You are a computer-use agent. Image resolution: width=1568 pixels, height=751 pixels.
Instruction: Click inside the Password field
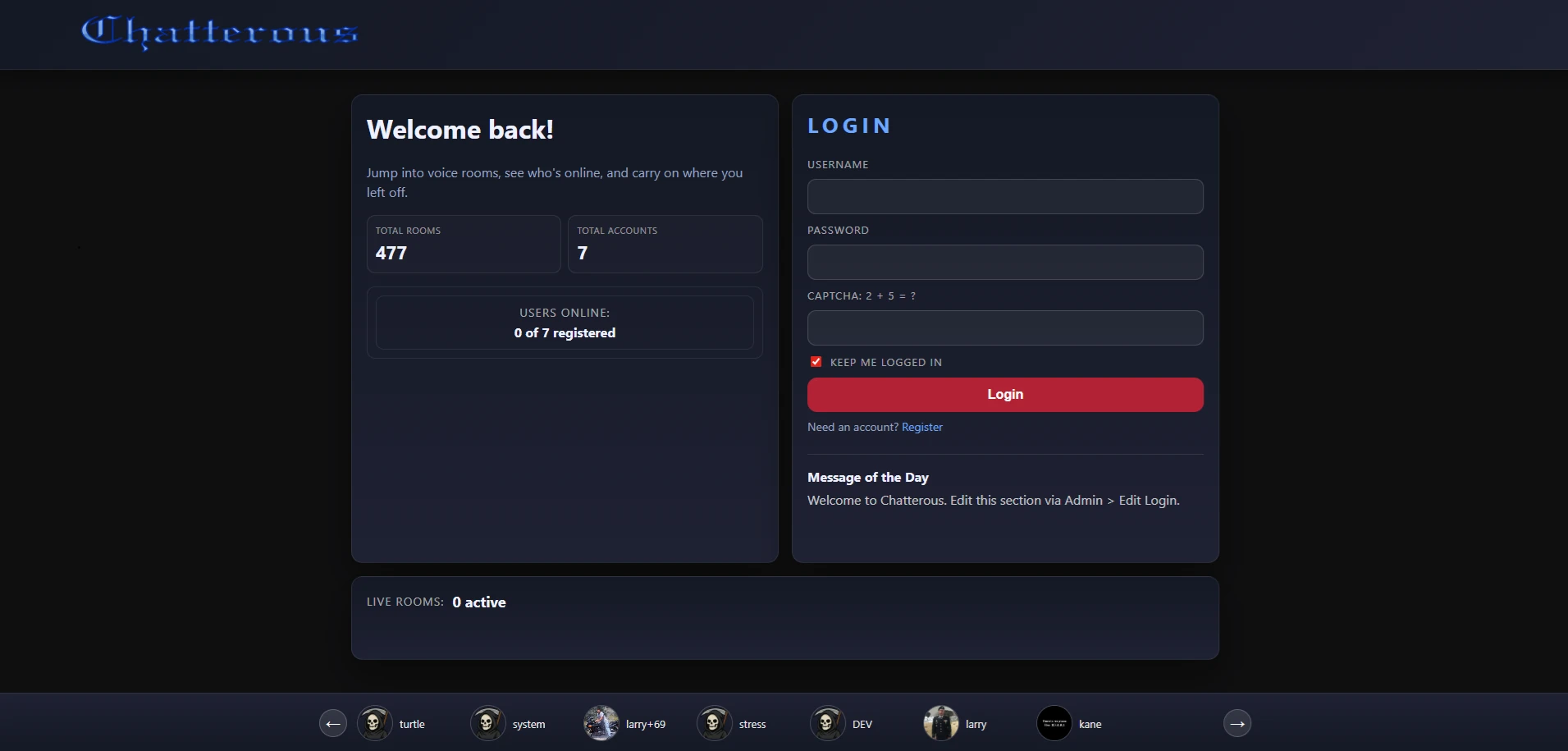[x=1005, y=262]
